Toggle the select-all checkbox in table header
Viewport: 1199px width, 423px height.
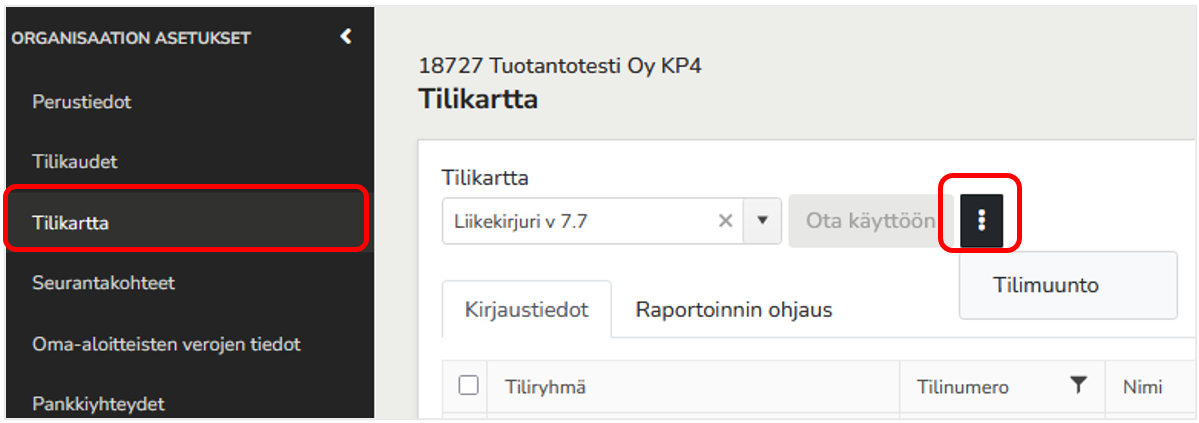468,386
